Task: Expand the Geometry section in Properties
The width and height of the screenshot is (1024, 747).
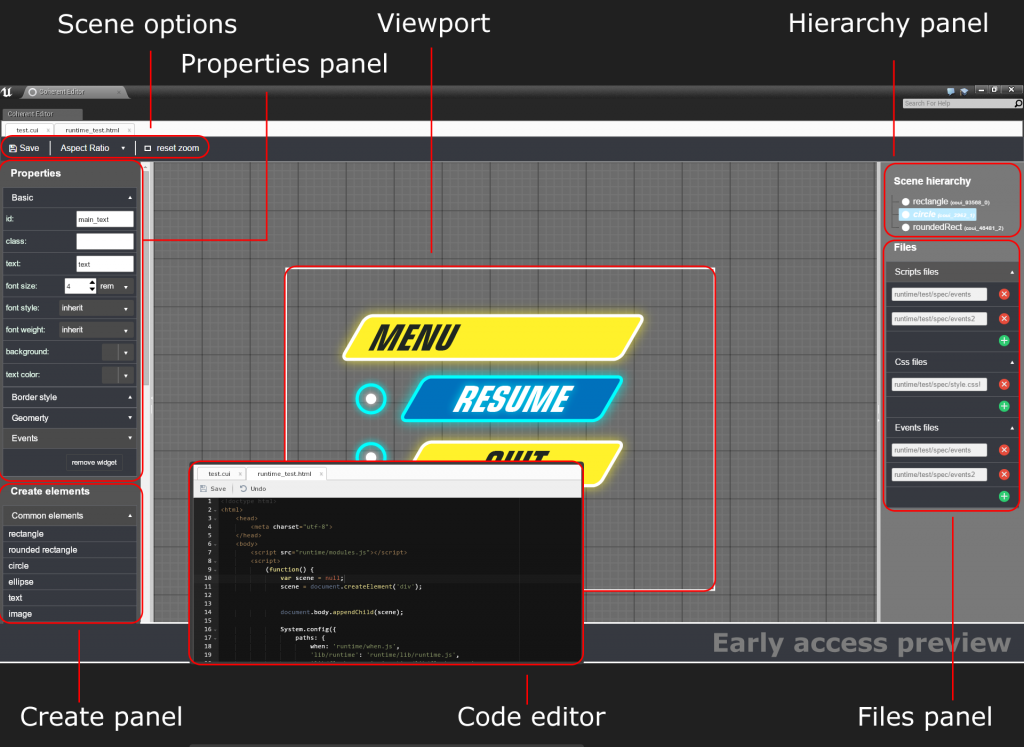Action: (70, 418)
